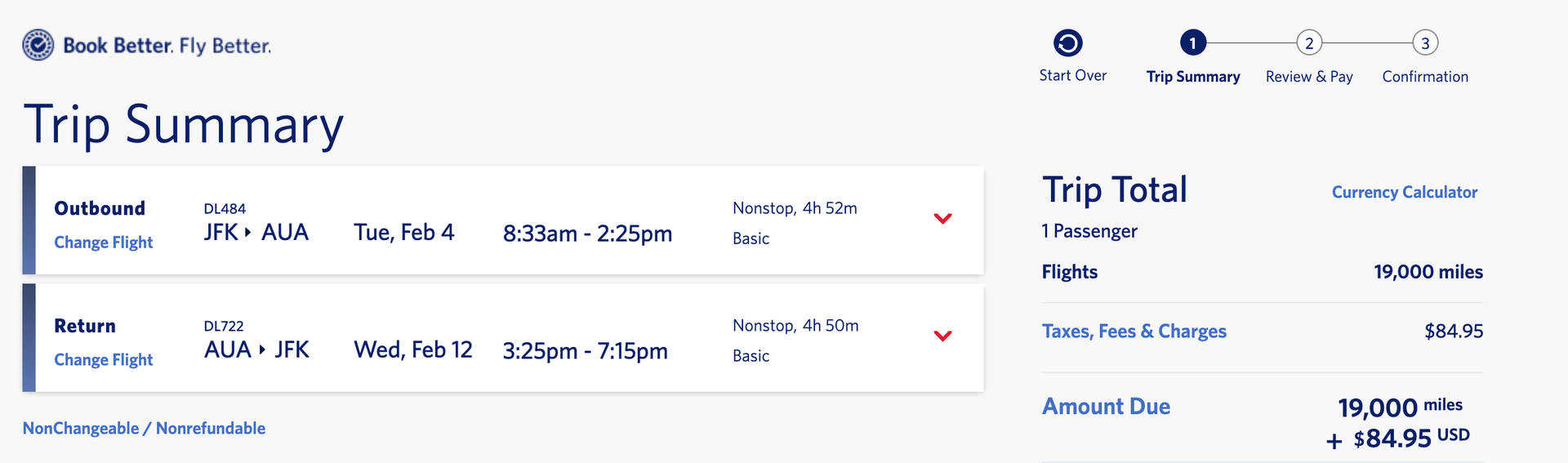Click the Start Over circular arrow icon
This screenshot has height=463, width=1568.
tap(1067, 43)
